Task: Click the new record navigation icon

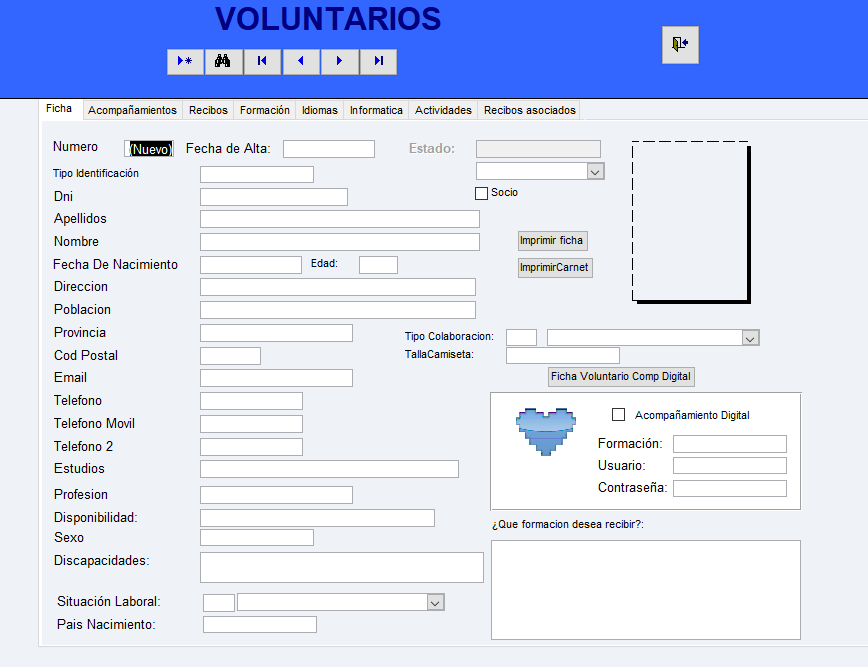Action: tap(185, 62)
